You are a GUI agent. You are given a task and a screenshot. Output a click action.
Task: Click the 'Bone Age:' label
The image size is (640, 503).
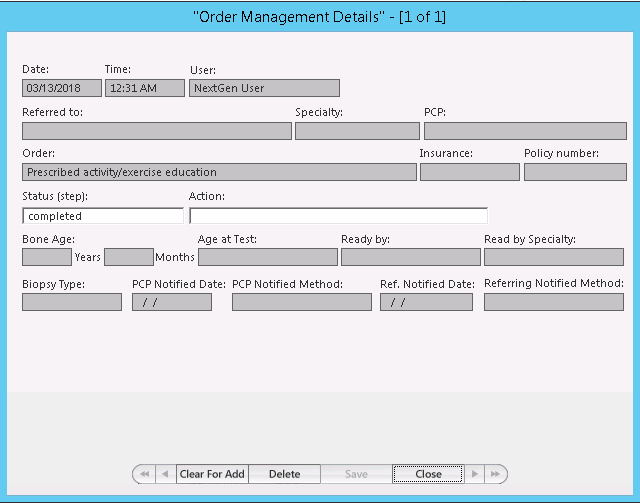[x=49, y=239]
